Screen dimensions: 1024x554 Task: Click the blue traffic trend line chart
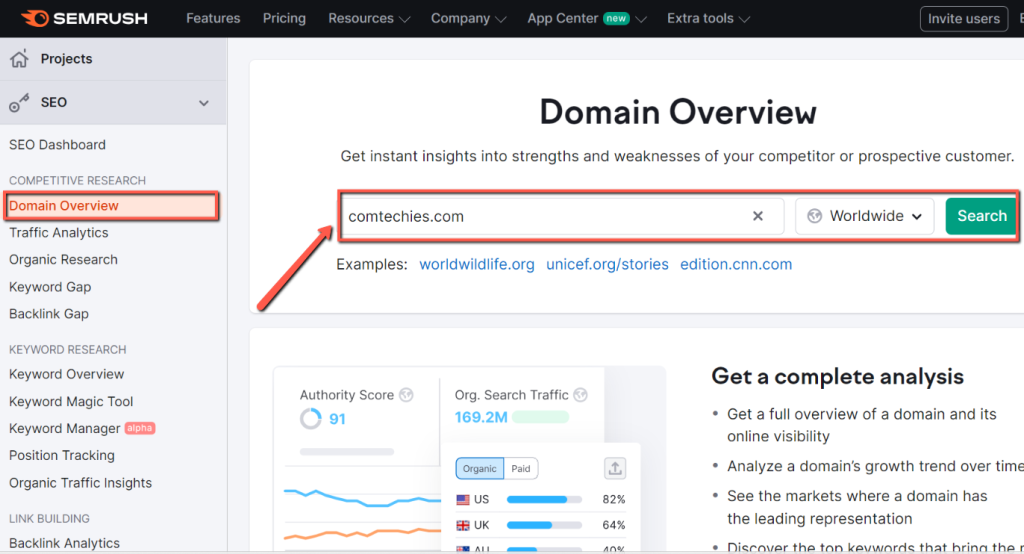pos(362,497)
